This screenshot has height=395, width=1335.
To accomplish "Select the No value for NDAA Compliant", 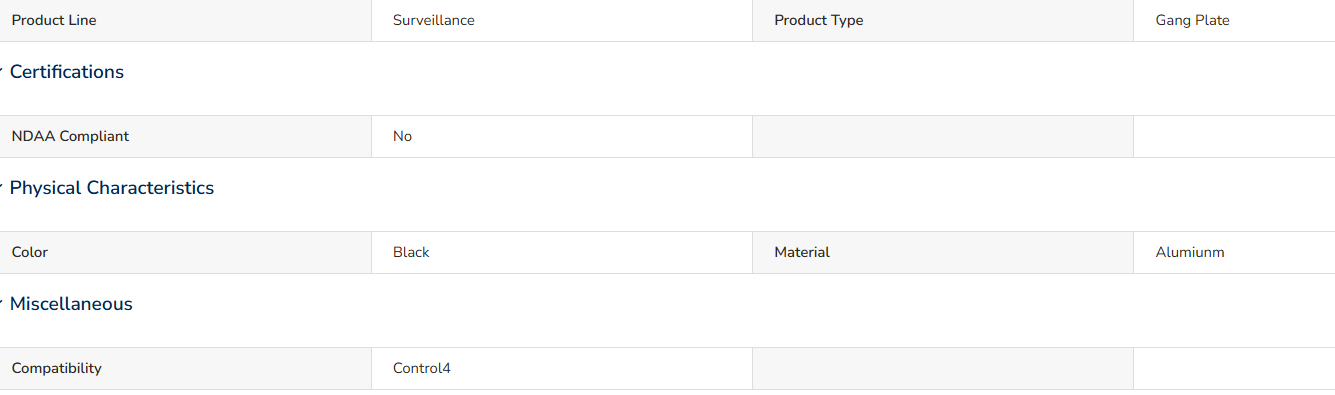I will pyautogui.click(x=402, y=137).
